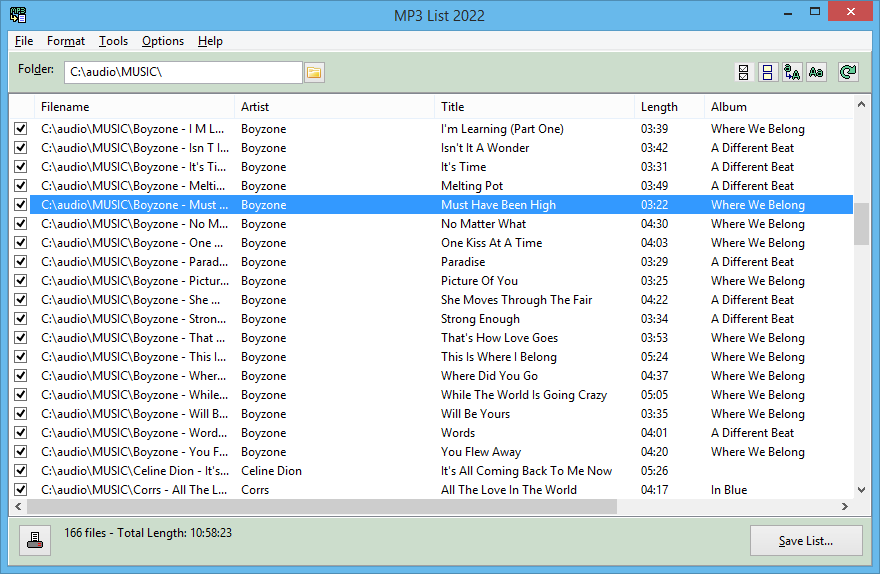The image size is (880, 574).
Task: Click the scroll down arrow
Action: coord(861,490)
